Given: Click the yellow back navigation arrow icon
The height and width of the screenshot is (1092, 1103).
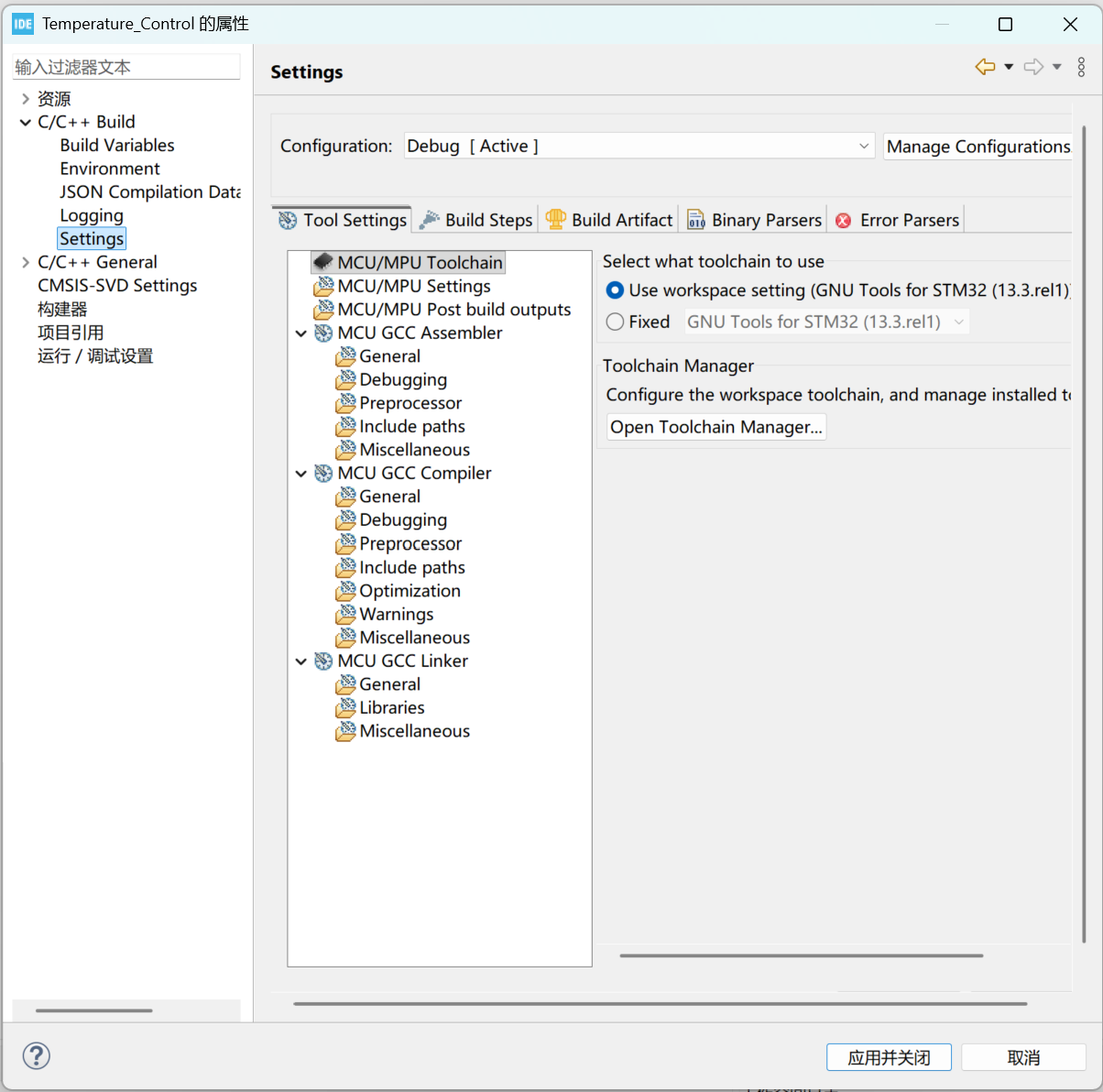Looking at the screenshot, I should point(984,67).
